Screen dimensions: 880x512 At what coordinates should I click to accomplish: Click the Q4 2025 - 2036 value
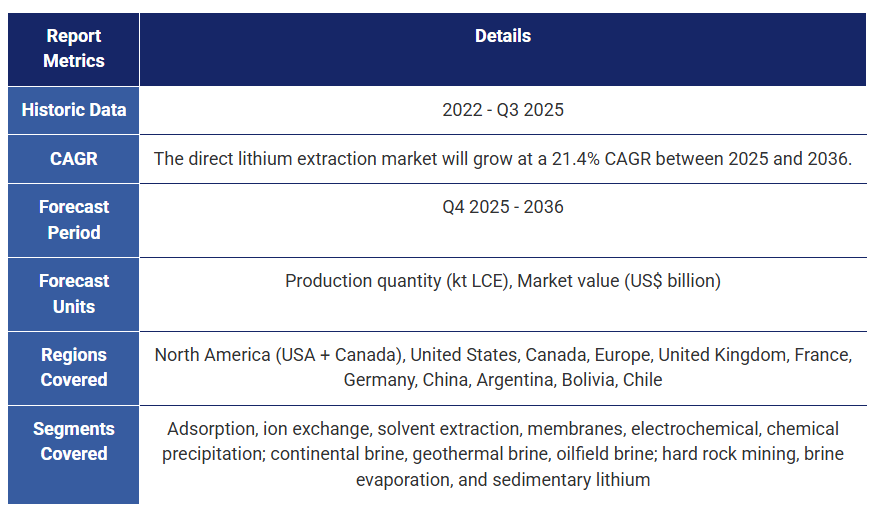(502, 207)
